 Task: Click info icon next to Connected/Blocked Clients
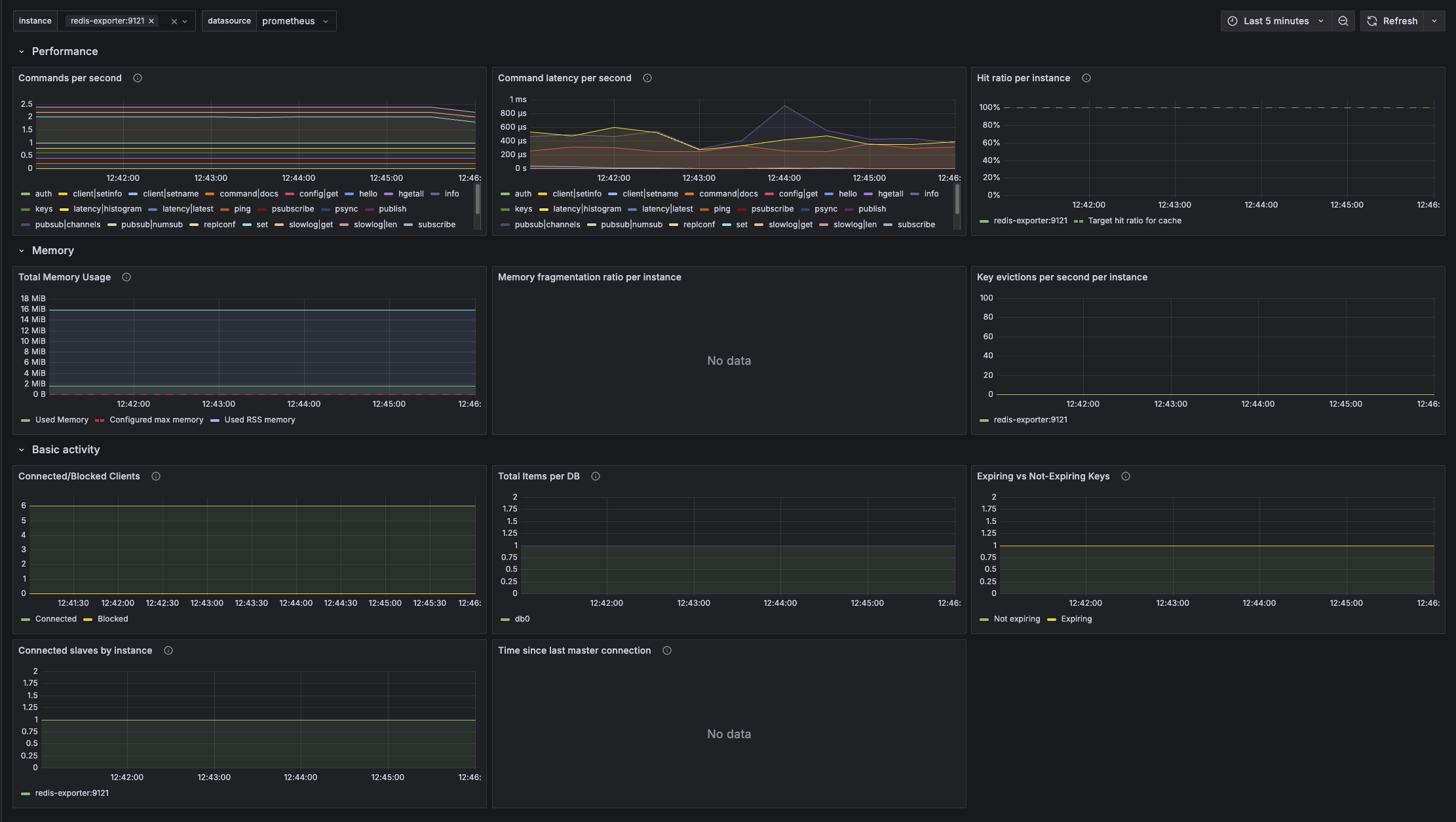pyautogui.click(x=156, y=476)
